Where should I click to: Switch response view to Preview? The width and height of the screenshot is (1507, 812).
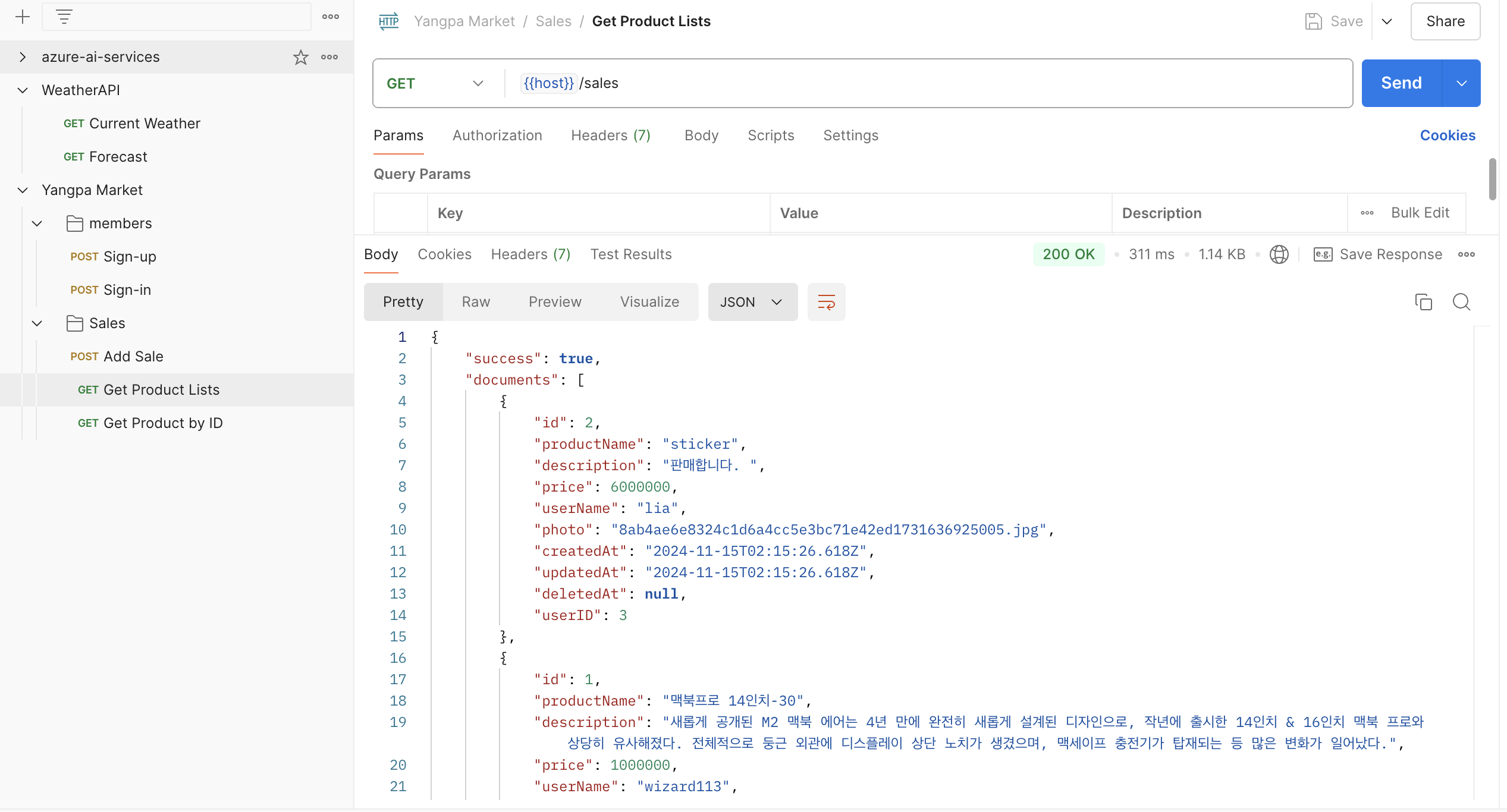(x=554, y=302)
